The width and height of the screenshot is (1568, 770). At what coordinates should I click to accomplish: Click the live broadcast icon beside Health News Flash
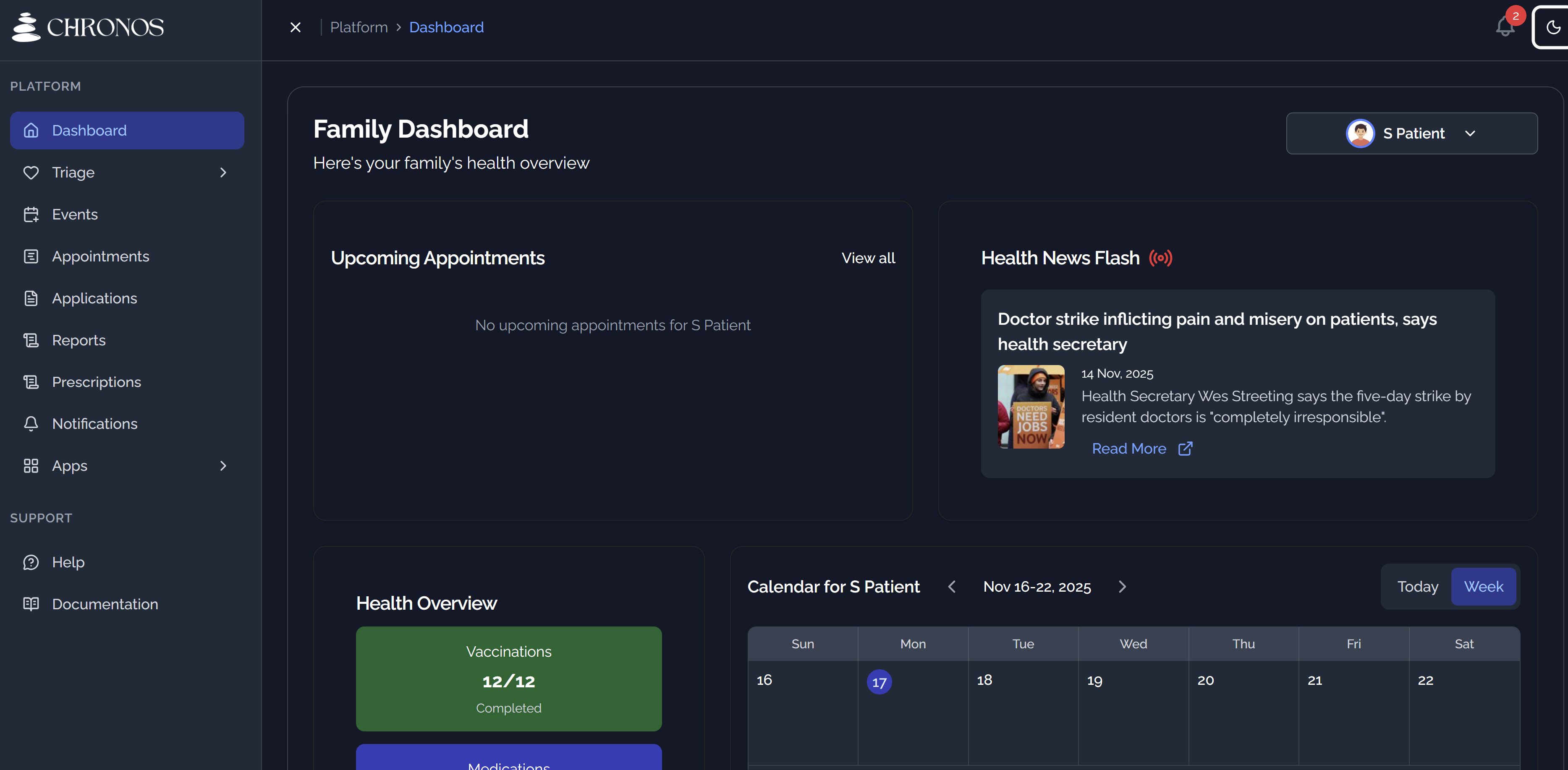[1160, 258]
